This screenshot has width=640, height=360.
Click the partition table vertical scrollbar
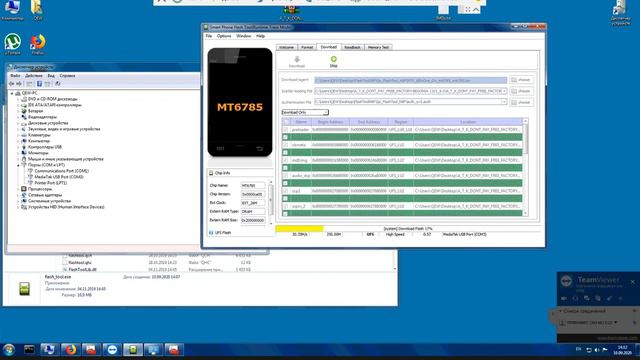tap(525, 167)
